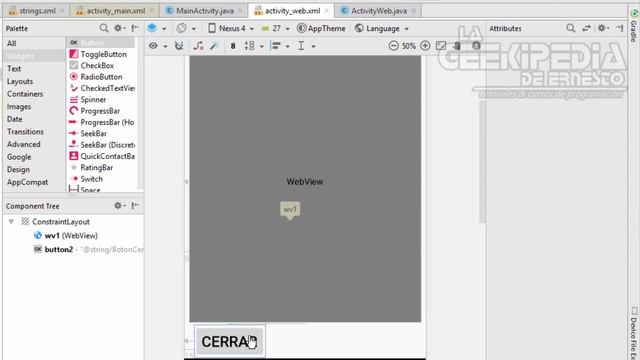Pick Switch widget from palette
Screen dimensions: 640x360
point(101,179)
